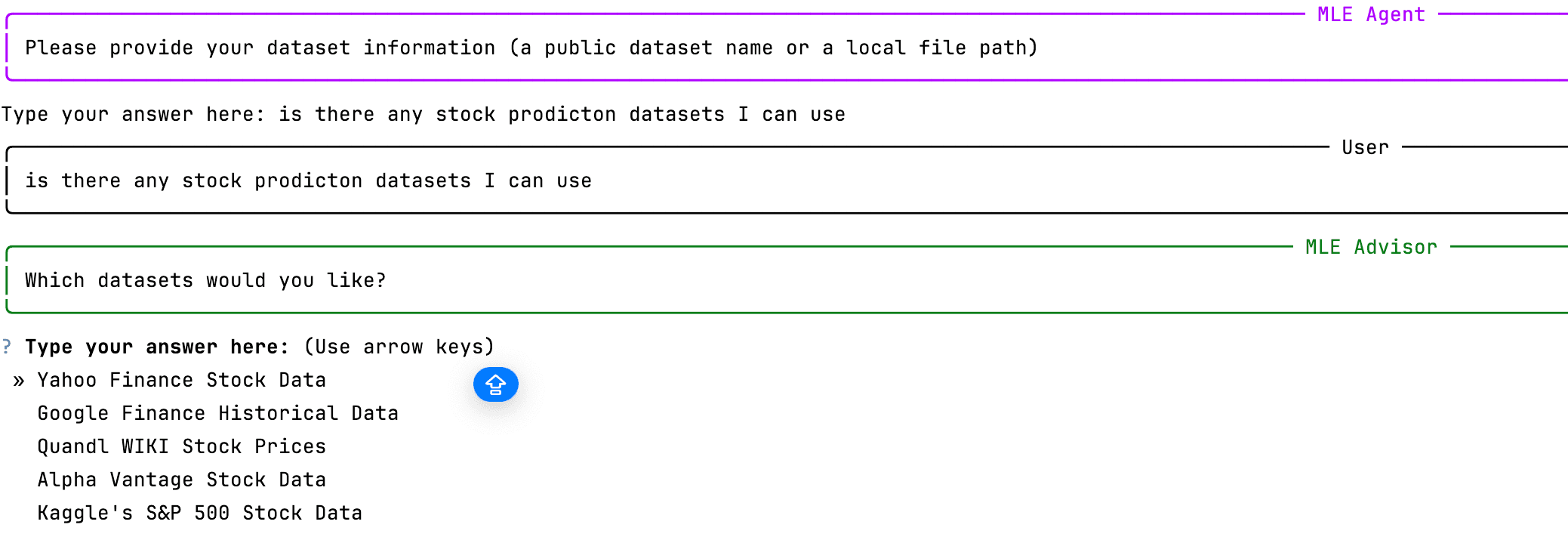Screen dimensions: 1568x540
Task: Choose Google Finance Historical Data option
Action: 217,413
